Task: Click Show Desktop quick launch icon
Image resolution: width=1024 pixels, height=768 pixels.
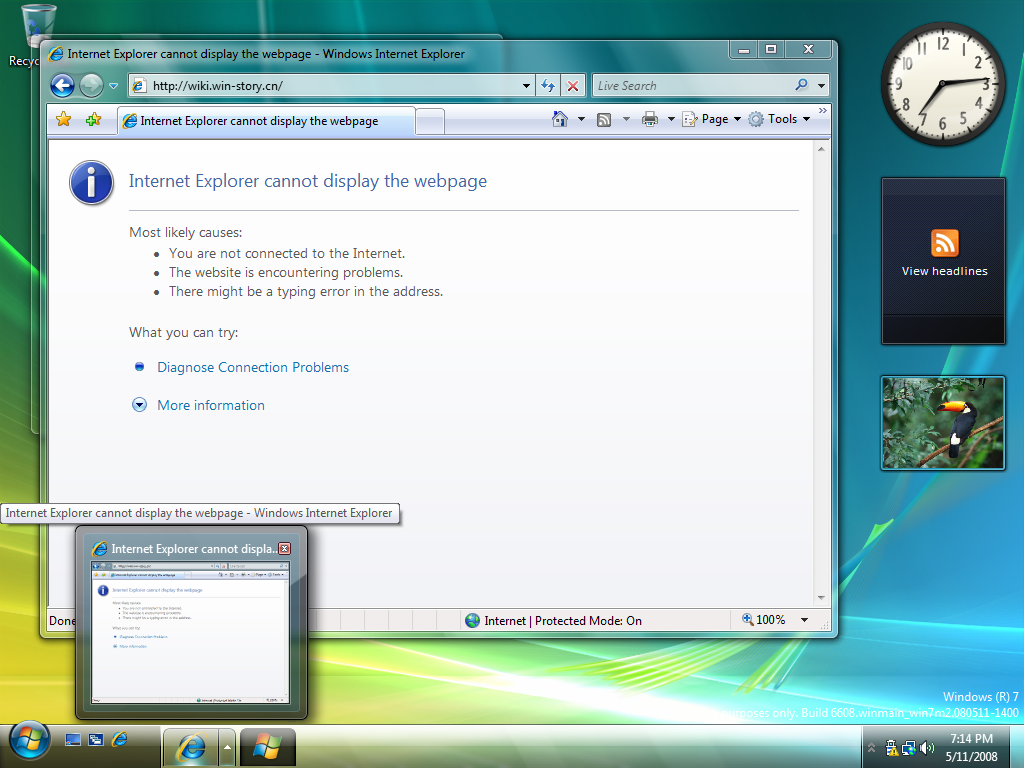Action: (72, 740)
